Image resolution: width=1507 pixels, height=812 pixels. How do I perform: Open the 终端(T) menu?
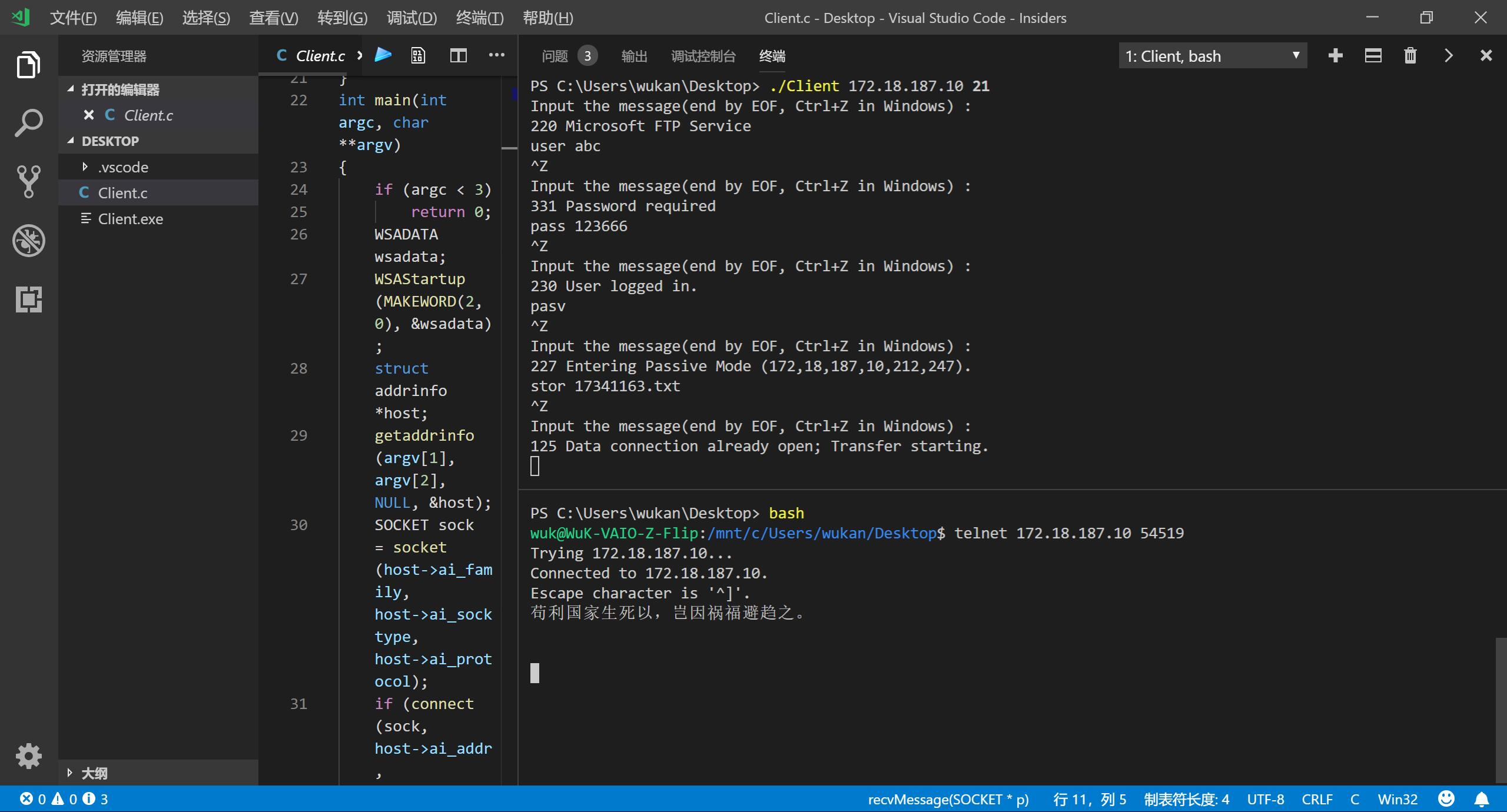[x=479, y=18]
